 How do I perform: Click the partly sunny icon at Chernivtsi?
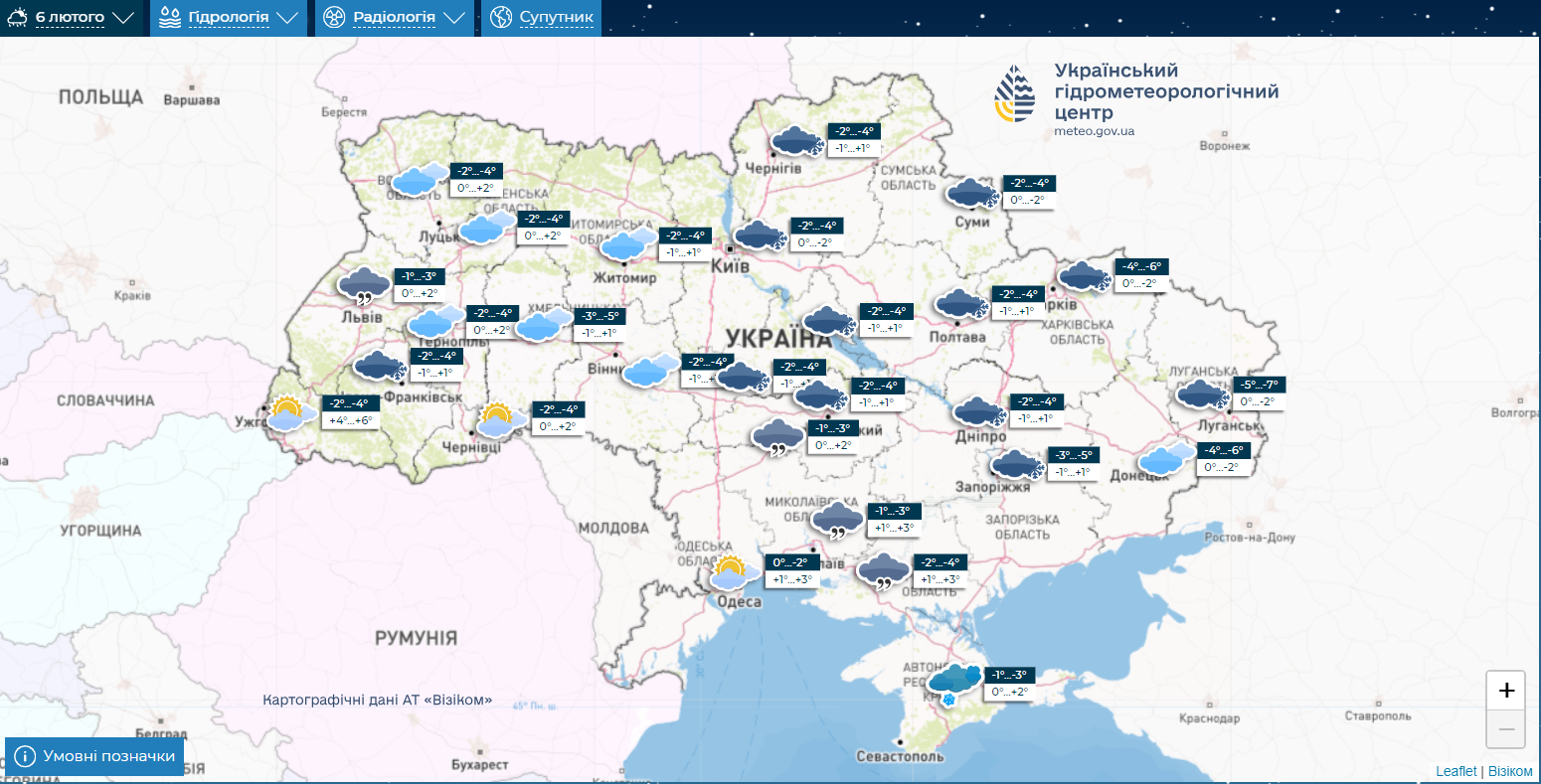500,420
